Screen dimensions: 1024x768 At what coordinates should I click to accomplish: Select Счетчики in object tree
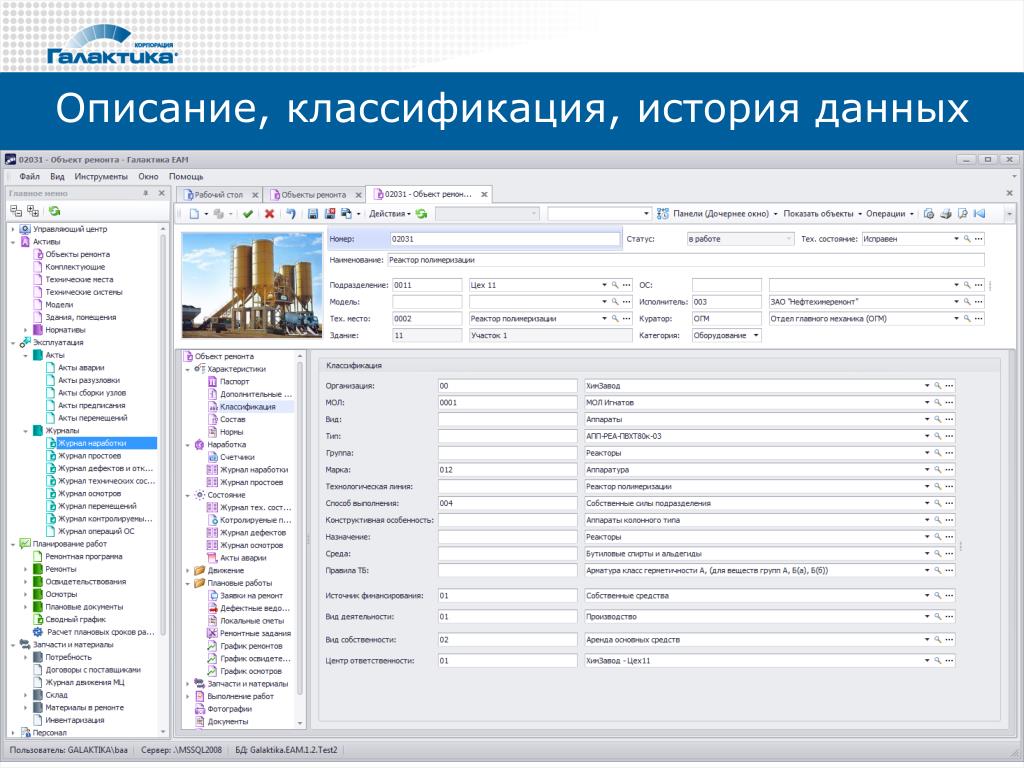[x=237, y=458]
